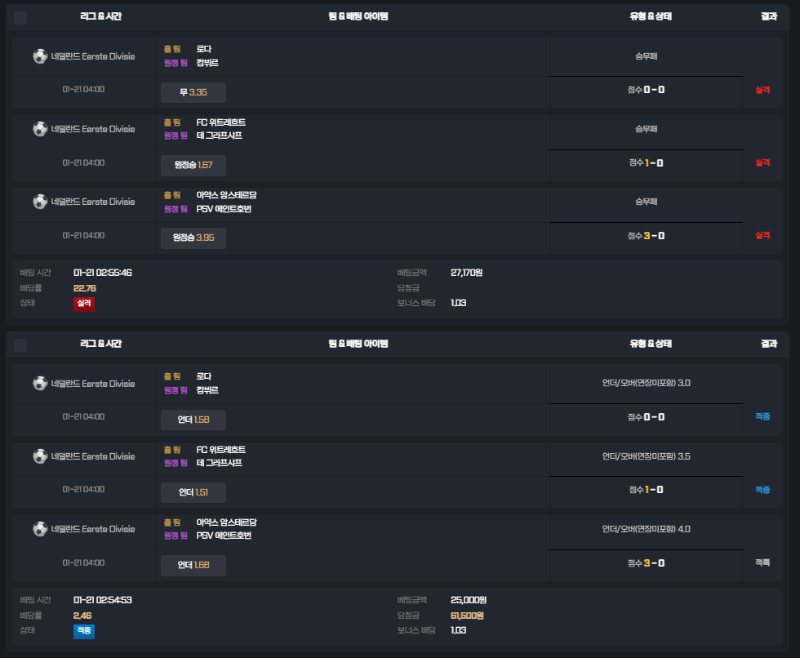Click soccer ball icon for FC 위트레흐트, first slip
800x658 pixels.
[40, 129]
